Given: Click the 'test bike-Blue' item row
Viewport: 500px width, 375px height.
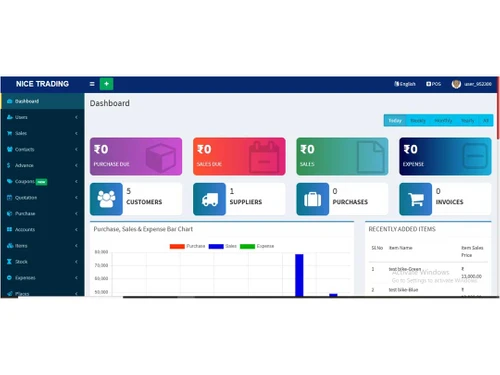Looking at the screenshot, I should pyautogui.click(x=428, y=290).
